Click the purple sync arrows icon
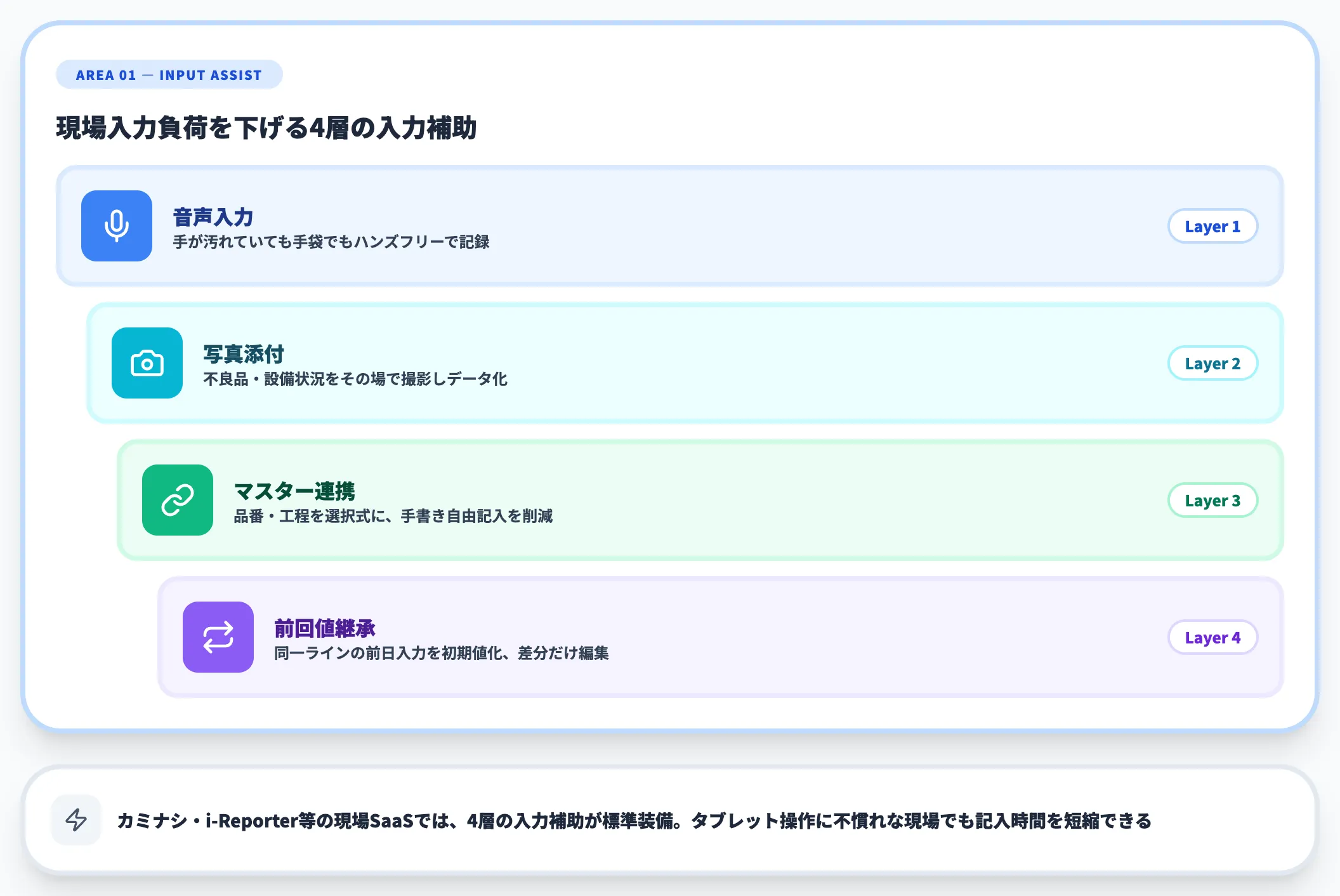Viewport: 1340px width, 896px height. coord(218,637)
